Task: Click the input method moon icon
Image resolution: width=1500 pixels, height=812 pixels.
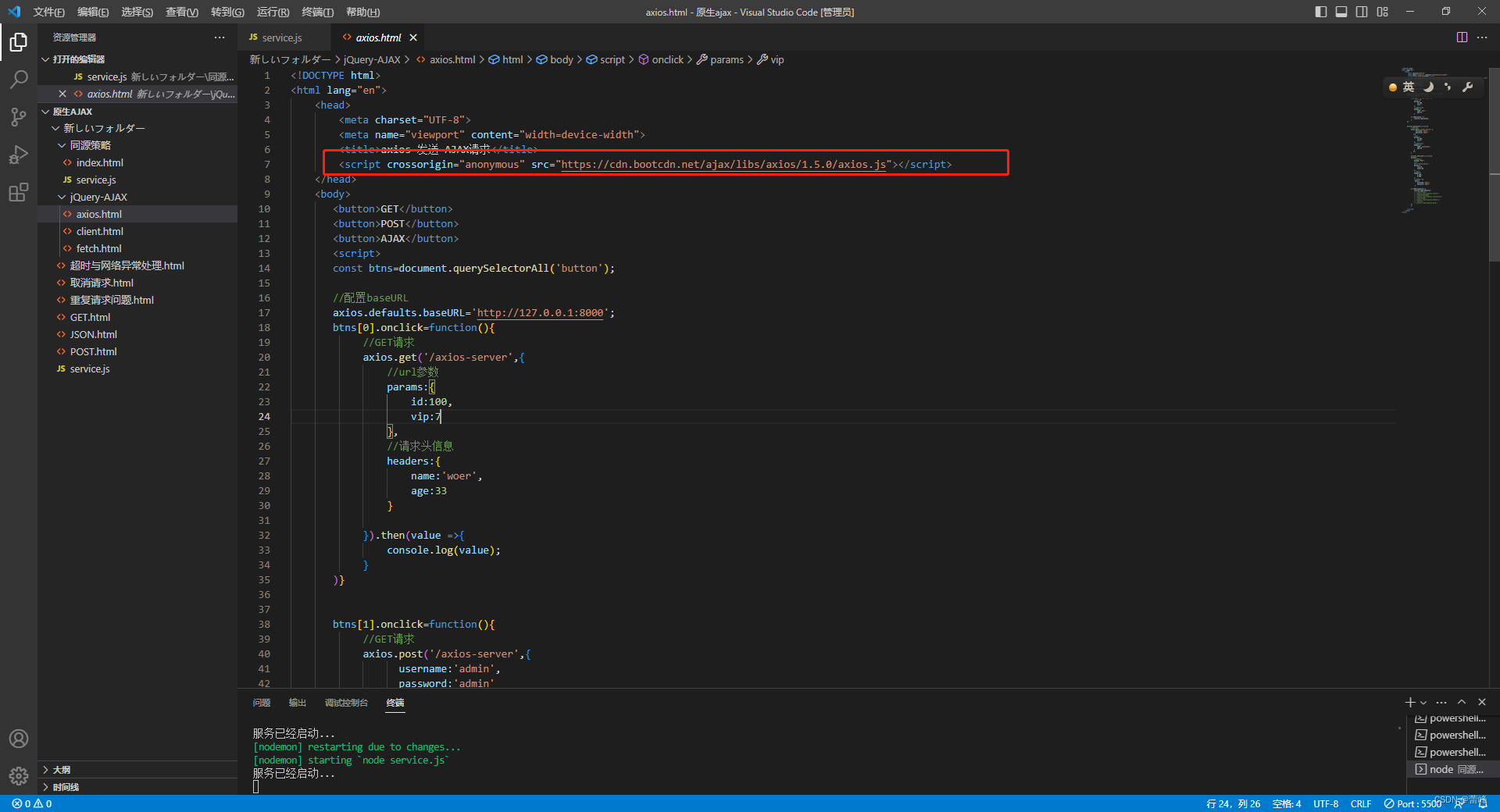Action: [x=1429, y=87]
